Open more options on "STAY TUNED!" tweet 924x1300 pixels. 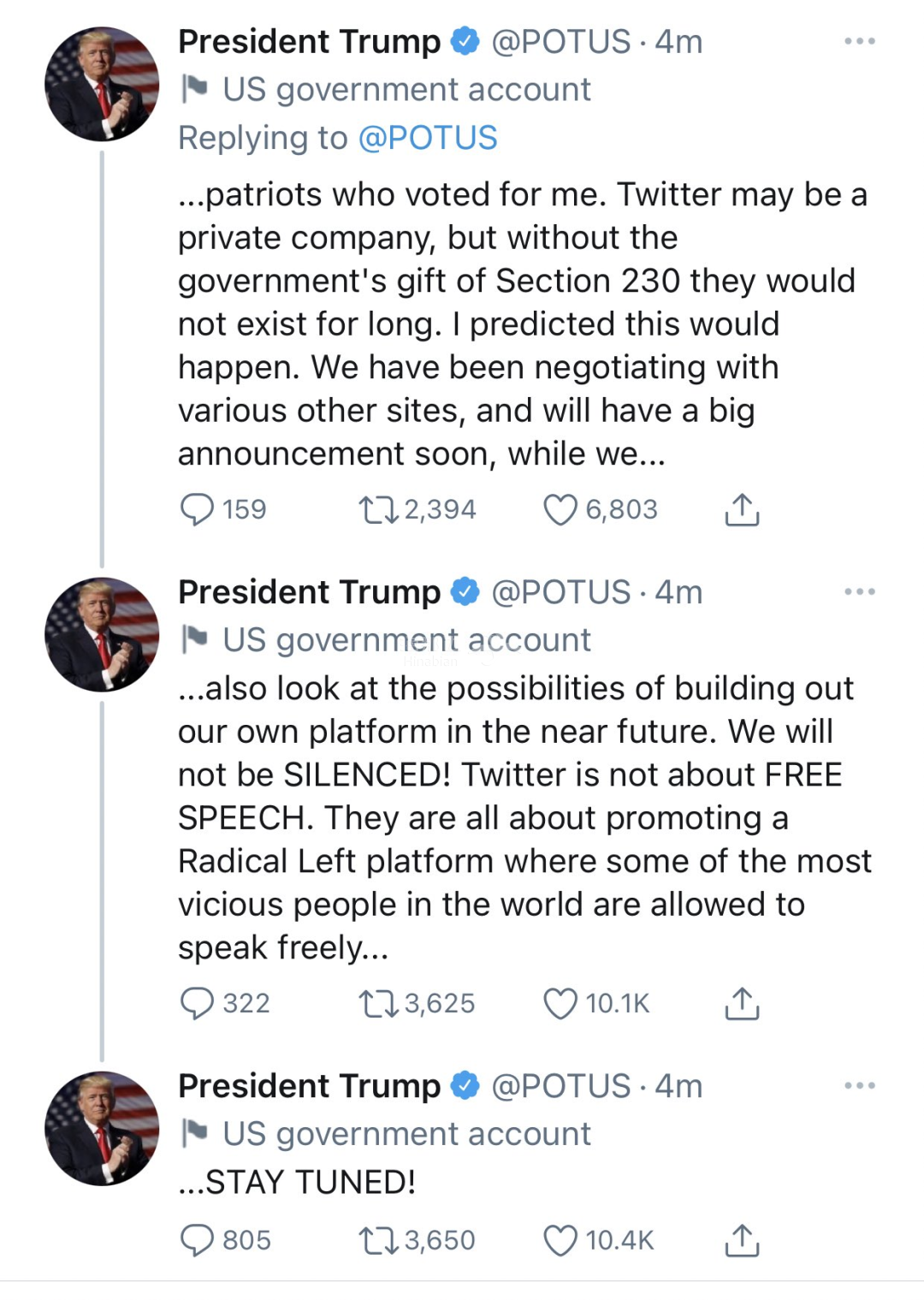[x=859, y=1085]
